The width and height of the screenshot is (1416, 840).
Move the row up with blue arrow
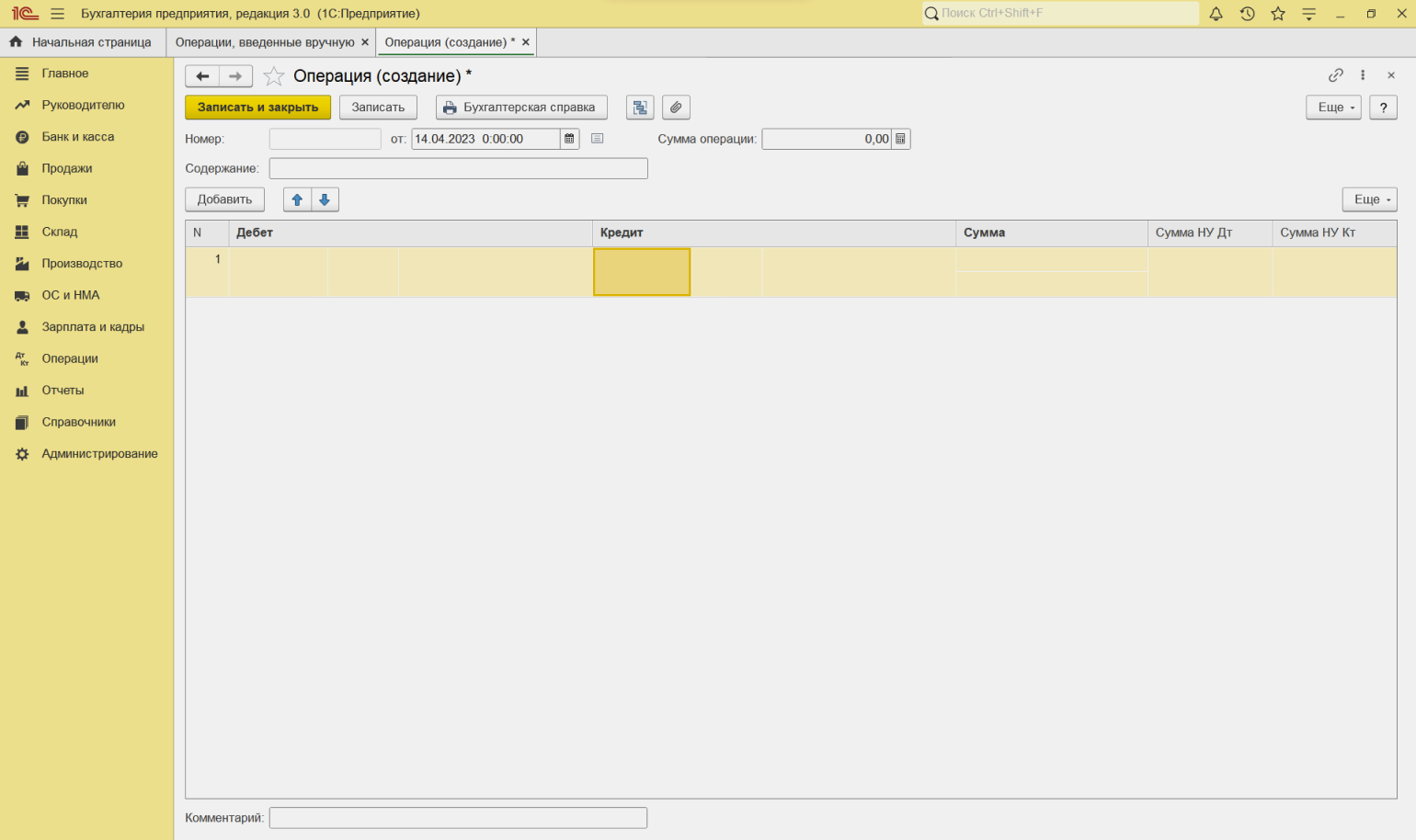297,199
